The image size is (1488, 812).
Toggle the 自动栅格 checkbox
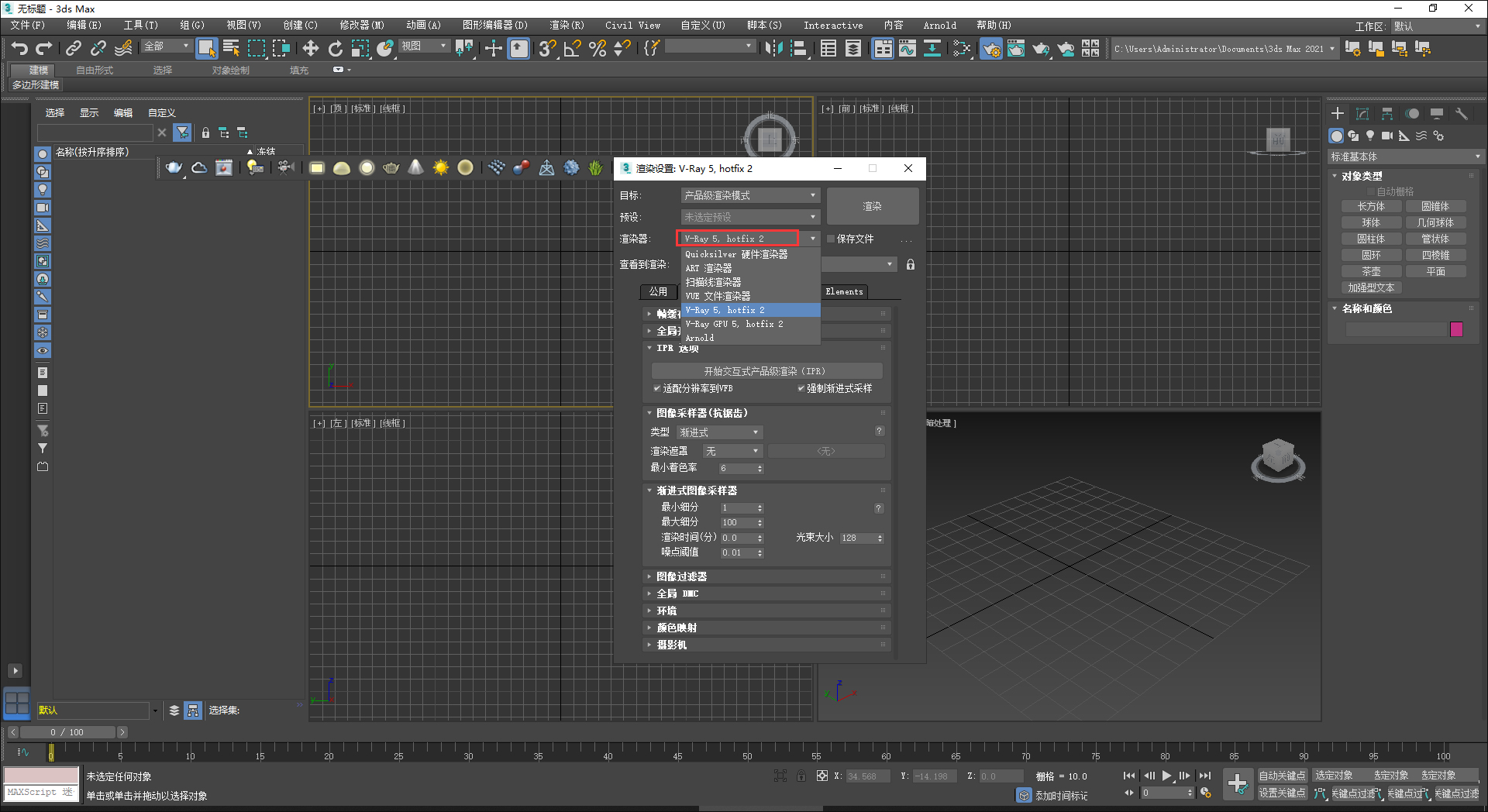point(1370,191)
